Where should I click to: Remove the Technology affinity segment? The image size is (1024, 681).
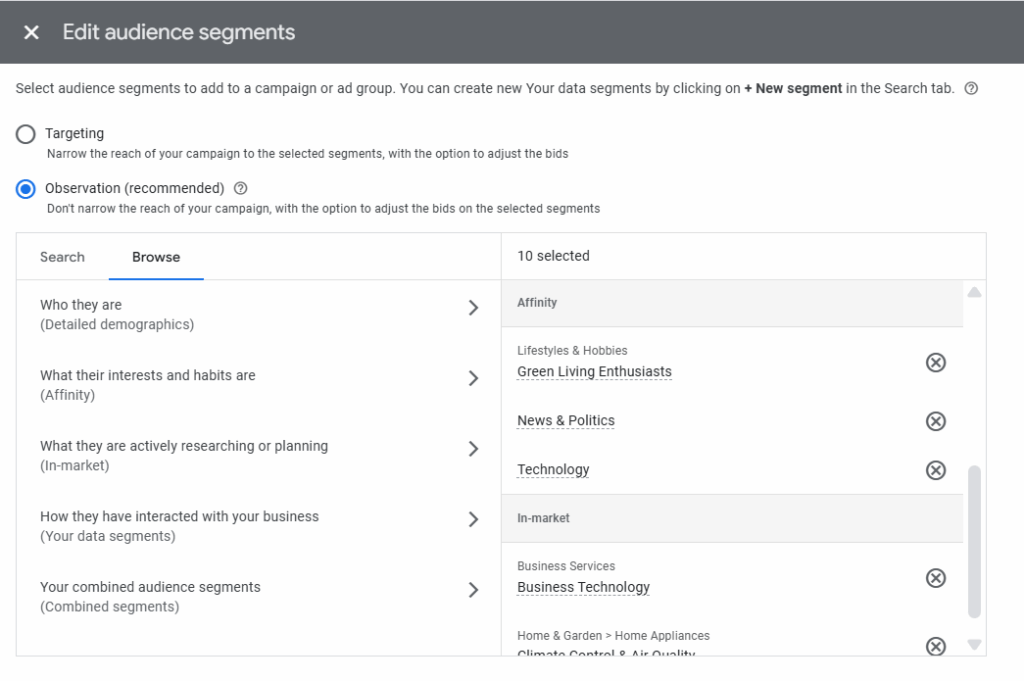click(936, 470)
